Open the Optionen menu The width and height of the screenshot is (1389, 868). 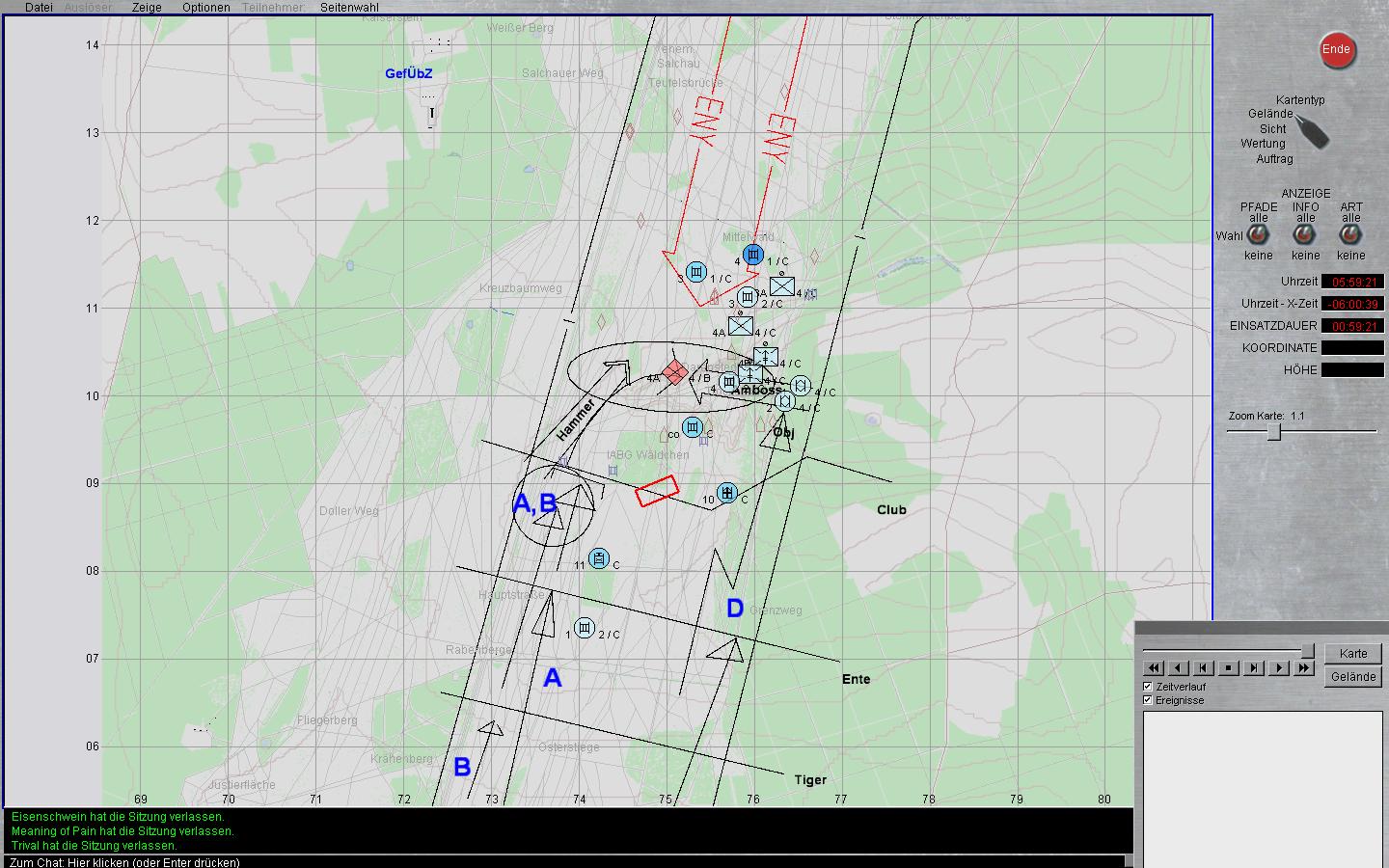[205, 8]
